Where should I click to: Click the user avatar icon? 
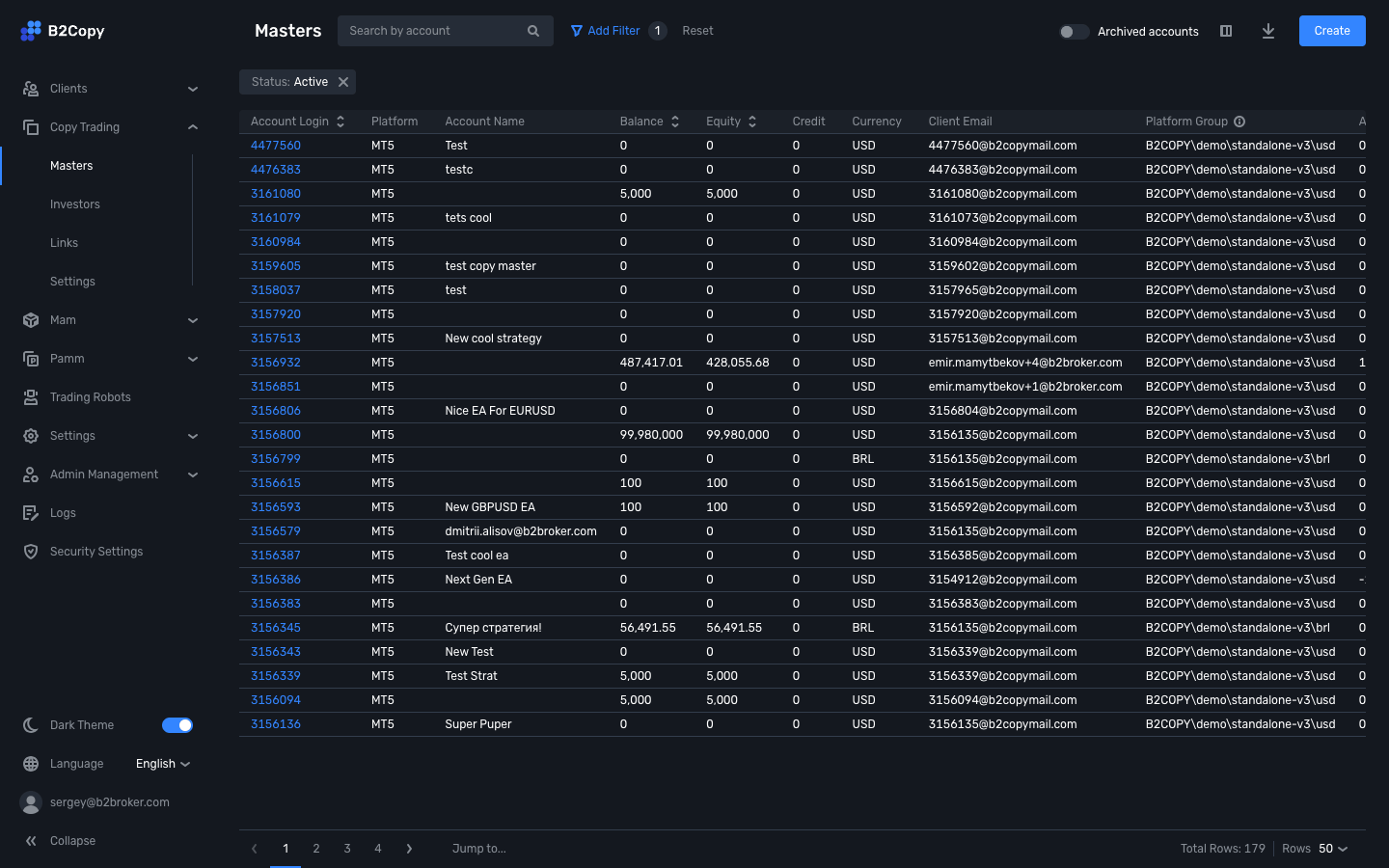31,802
